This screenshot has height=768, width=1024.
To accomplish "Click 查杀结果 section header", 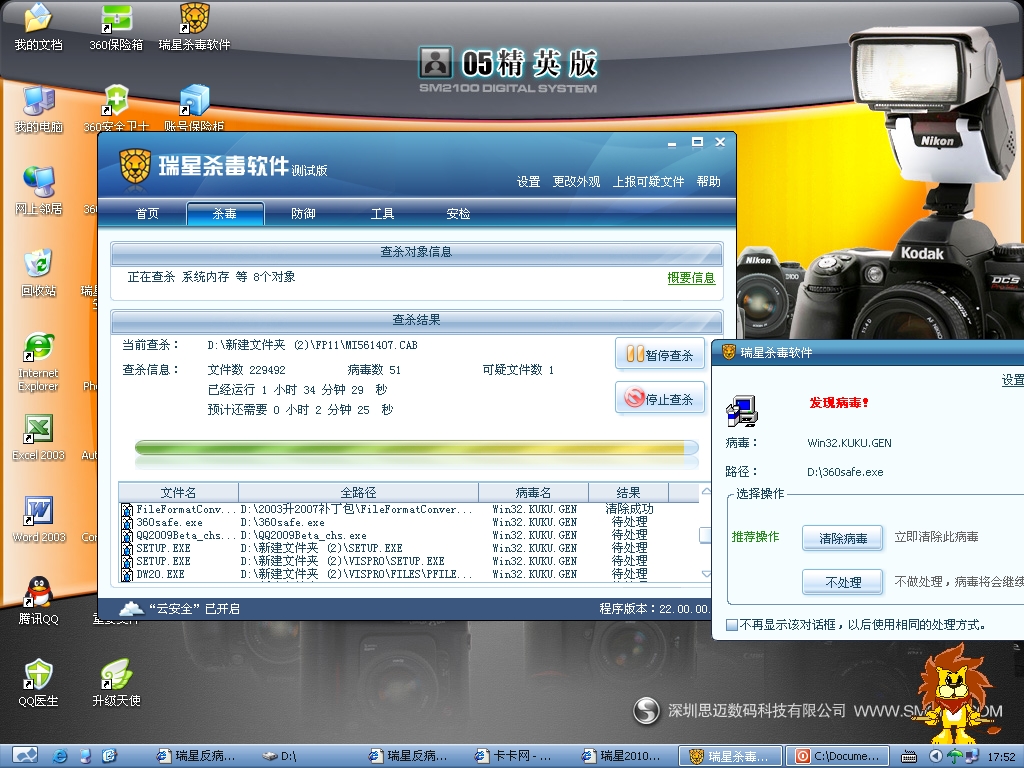I will coord(417,320).
